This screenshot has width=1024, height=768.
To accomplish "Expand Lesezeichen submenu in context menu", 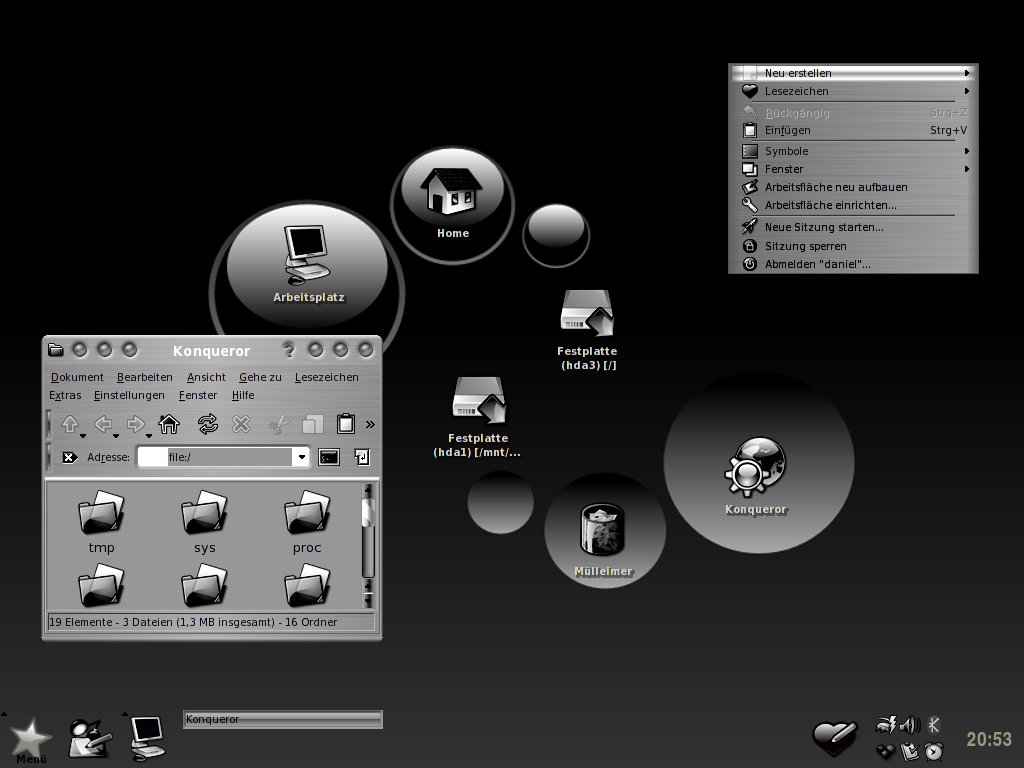I will pos(853,91).
